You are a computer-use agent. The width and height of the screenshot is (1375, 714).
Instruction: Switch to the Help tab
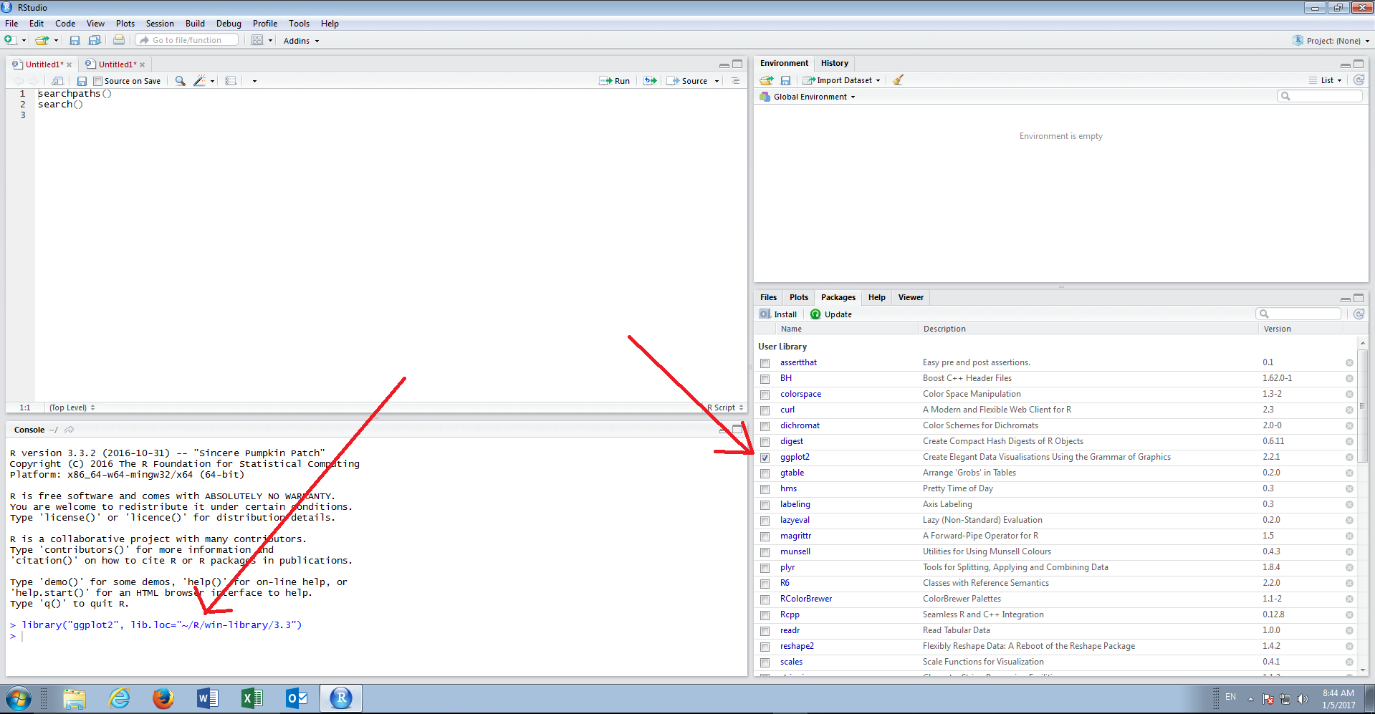pyautogui.click(x=876, y=297)
